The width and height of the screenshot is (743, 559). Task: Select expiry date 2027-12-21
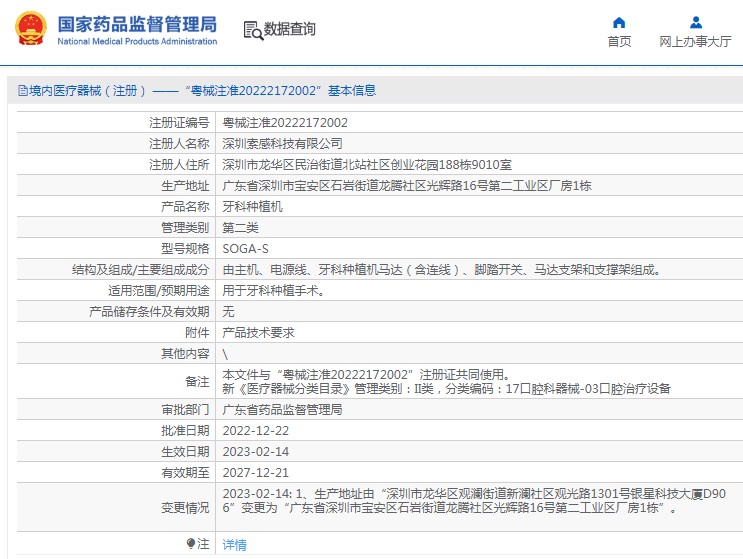[x=255, y=472]
